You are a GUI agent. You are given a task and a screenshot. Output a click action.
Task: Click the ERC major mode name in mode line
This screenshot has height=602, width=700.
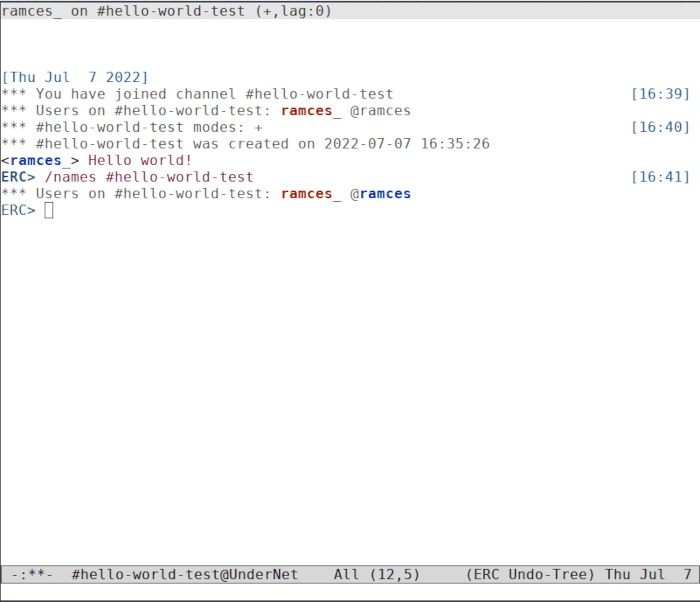point(486,574)
